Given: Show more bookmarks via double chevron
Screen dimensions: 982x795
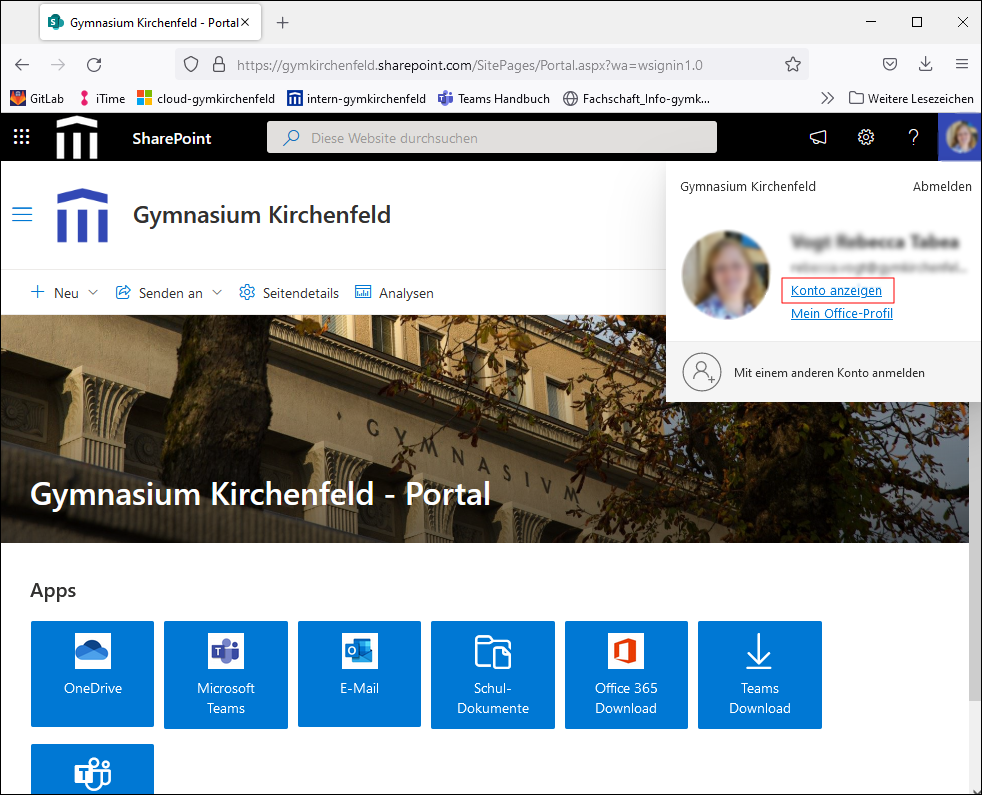Looking at the screenshot, I should pyautogui.click(x=827, y=98).
